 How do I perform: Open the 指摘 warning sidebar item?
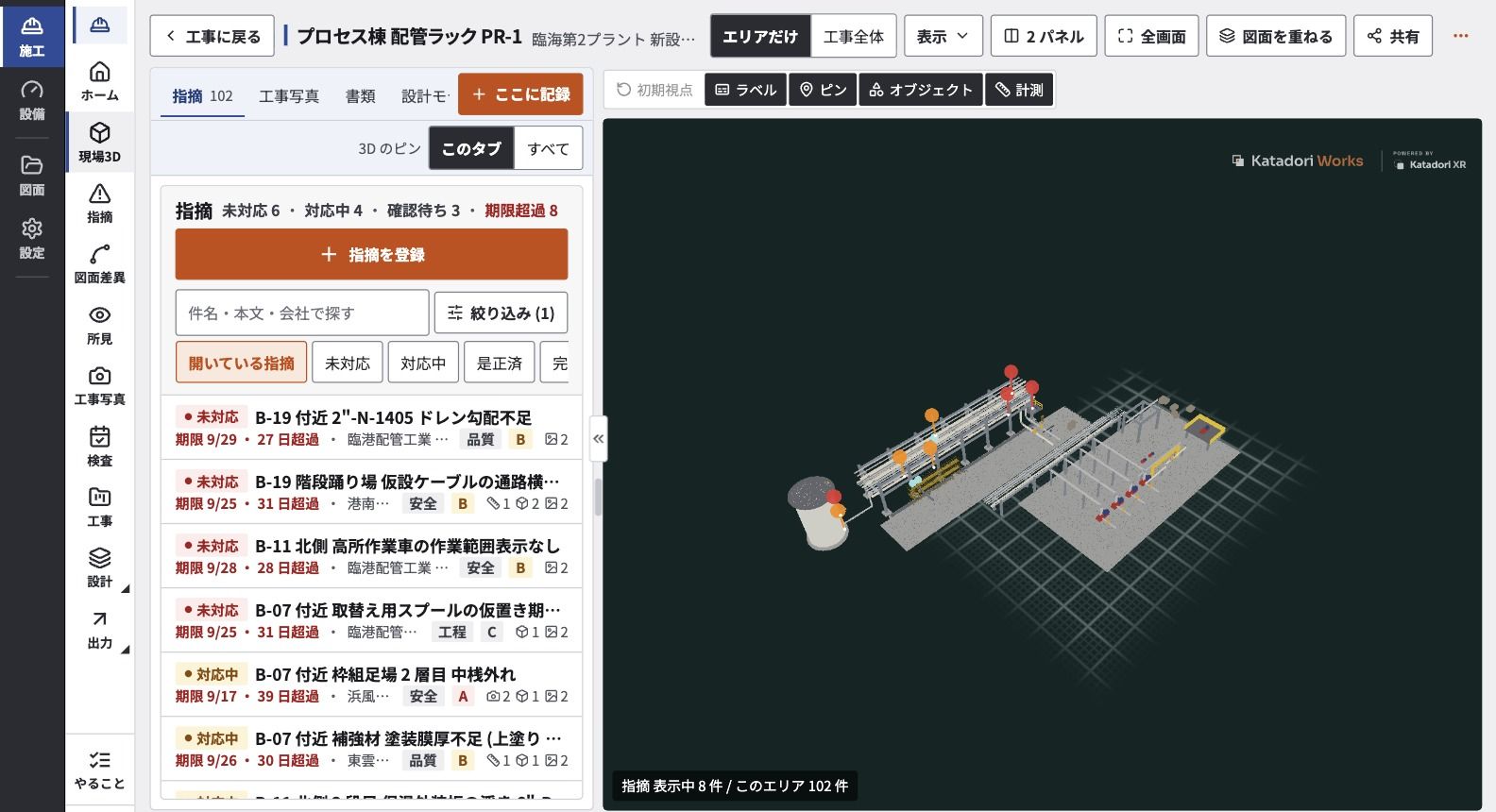99,203
